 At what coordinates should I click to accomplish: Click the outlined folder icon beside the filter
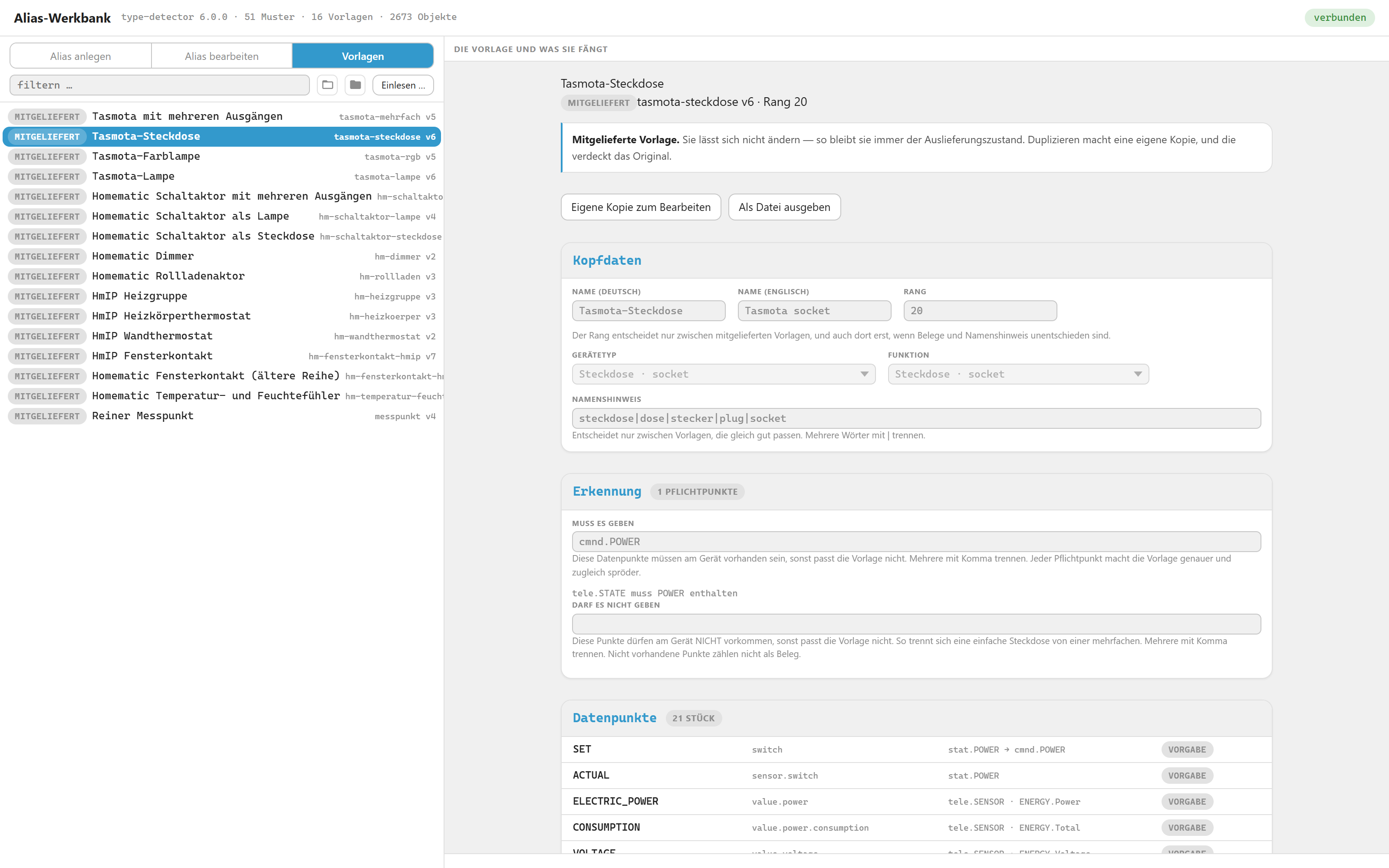(x=327, y=85)
